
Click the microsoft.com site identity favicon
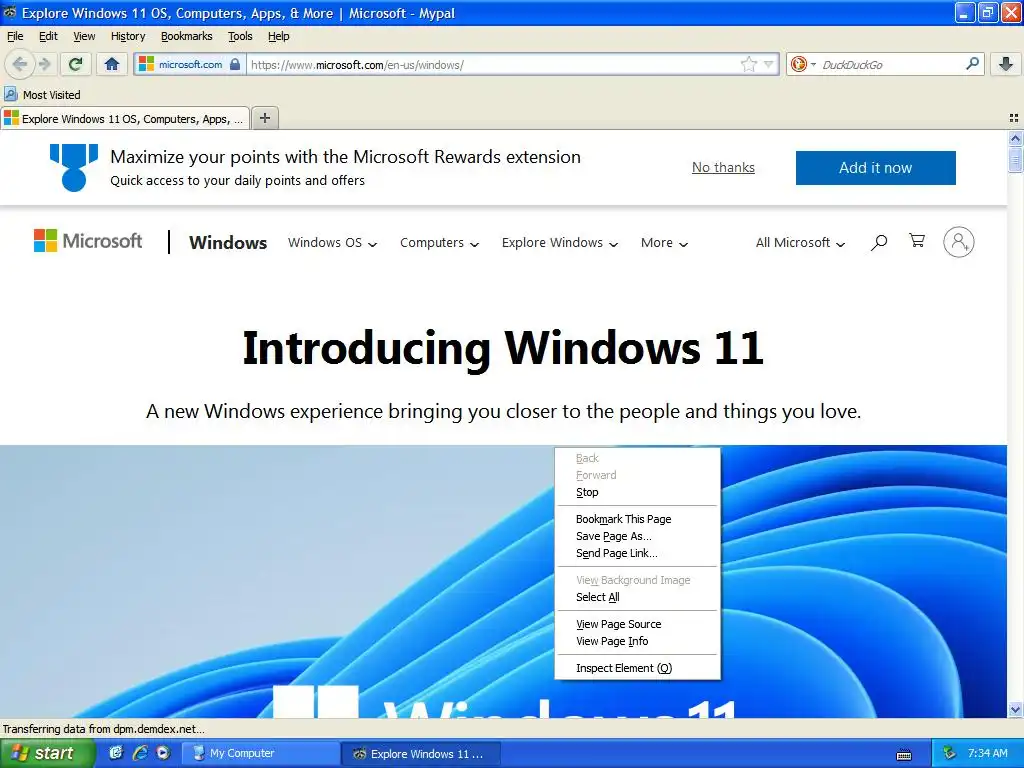pos(146,64)
